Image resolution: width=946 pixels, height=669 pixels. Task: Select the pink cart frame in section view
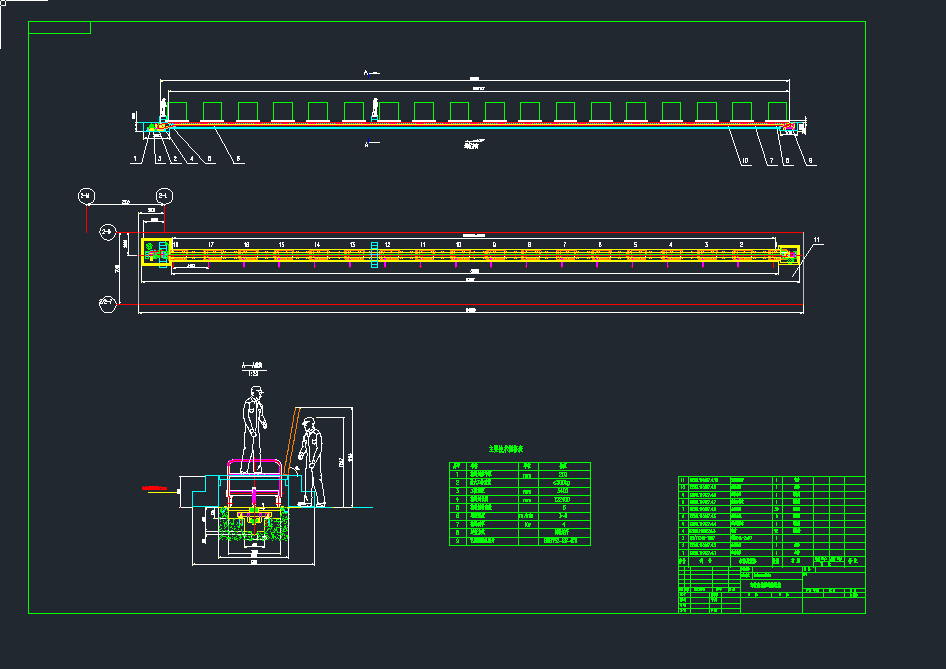click(x=257, y=483)
